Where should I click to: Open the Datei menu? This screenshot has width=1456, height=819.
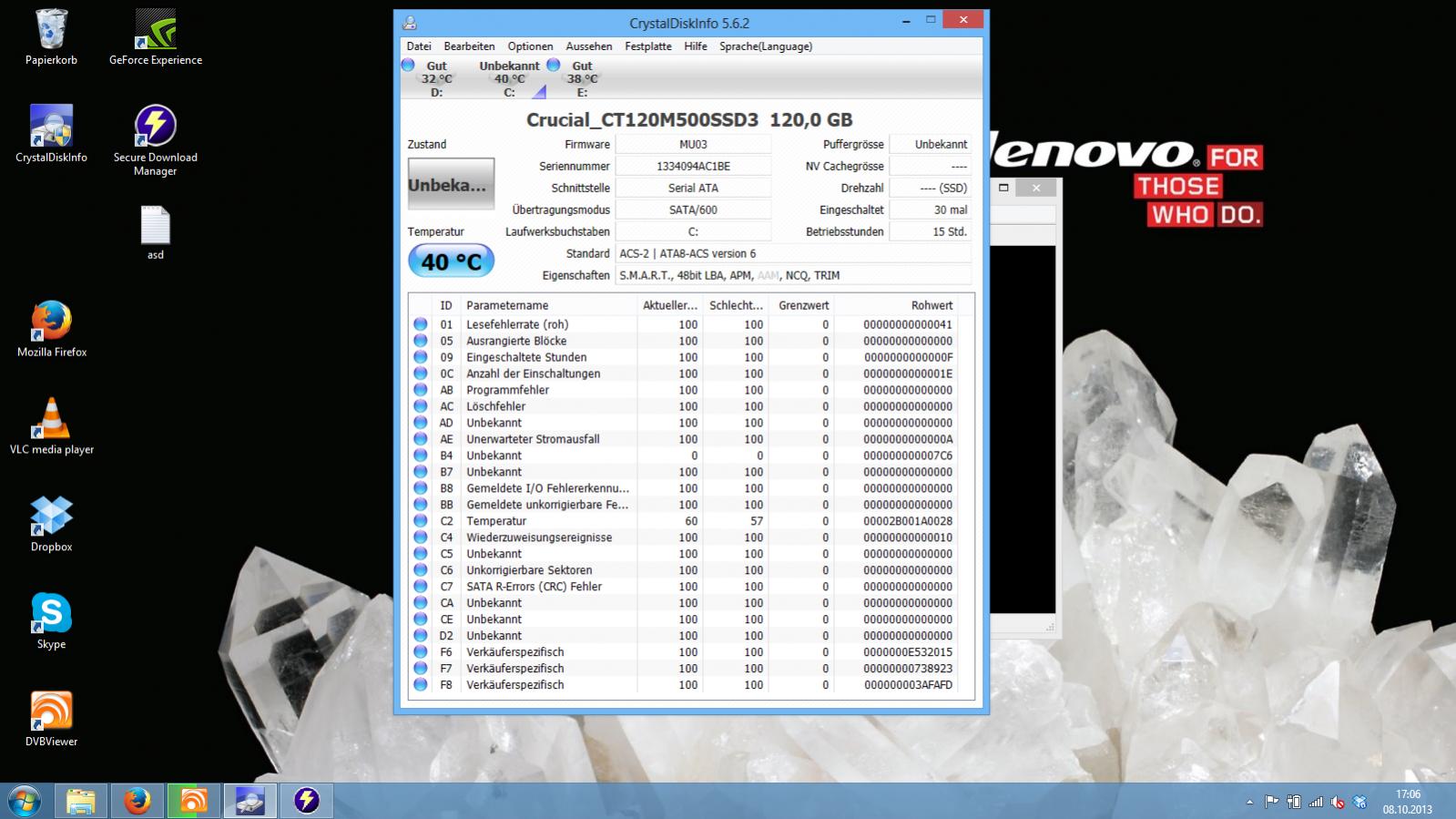pyautogui.click(x=419, y=46)
